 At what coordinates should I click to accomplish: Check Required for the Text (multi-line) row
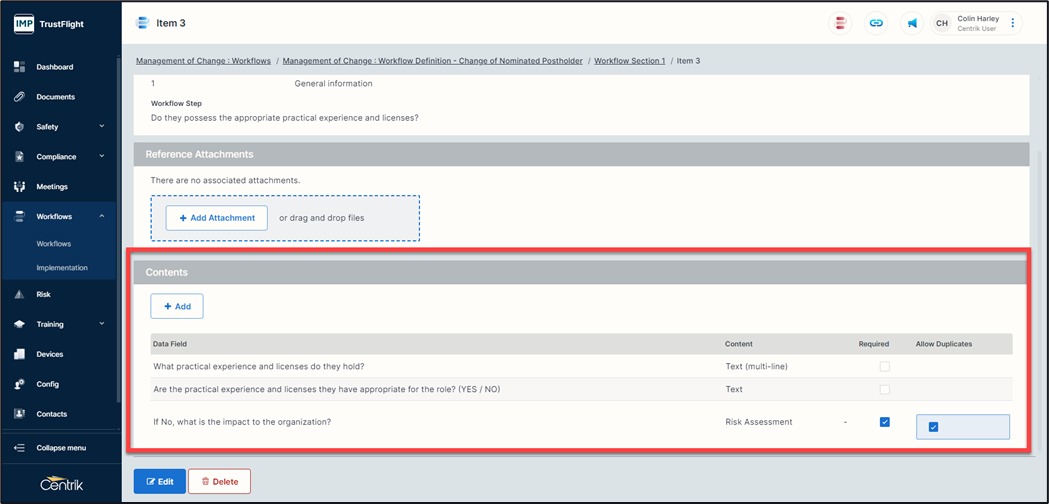click(884, 366)
